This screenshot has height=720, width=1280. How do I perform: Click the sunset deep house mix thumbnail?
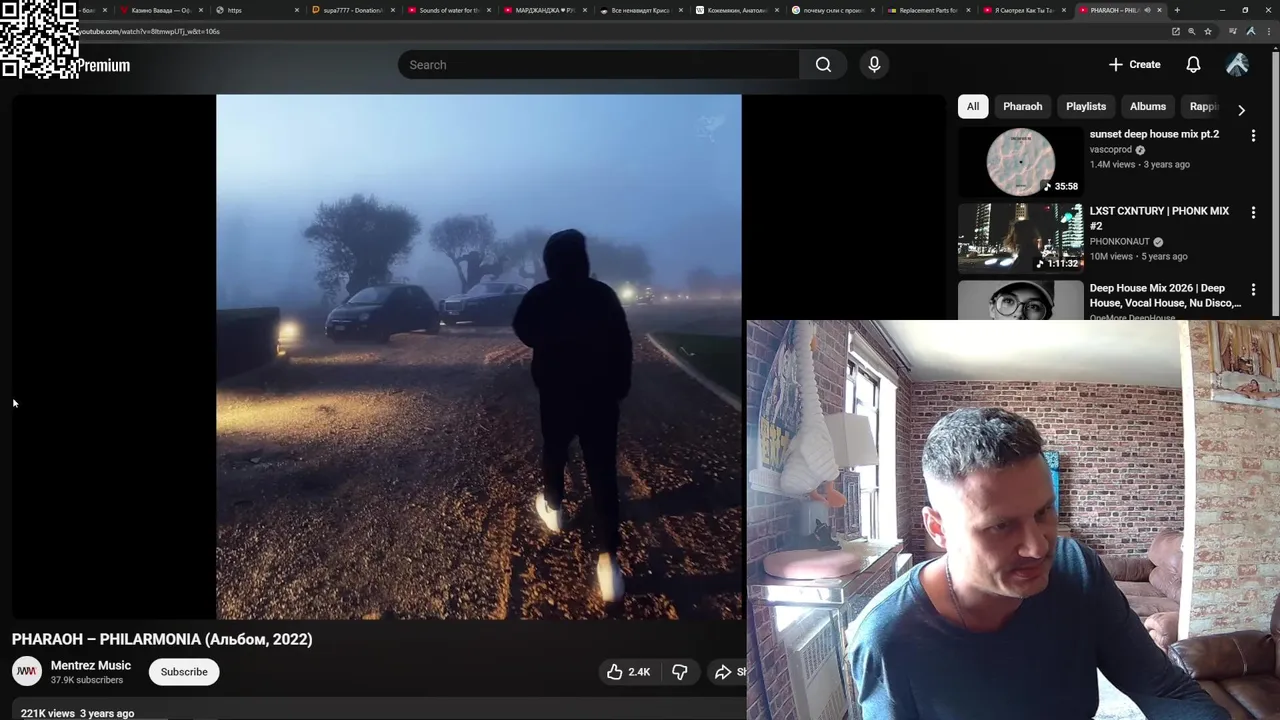[1020, 161]
